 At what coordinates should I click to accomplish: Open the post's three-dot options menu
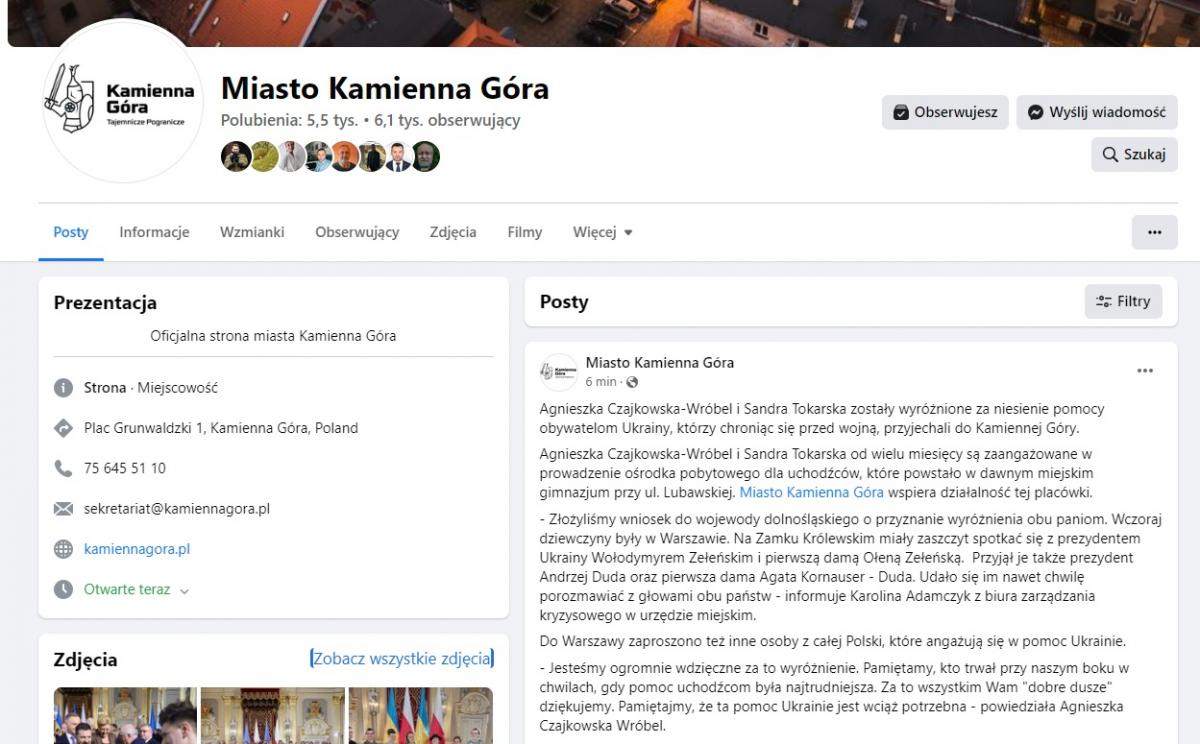coord(1145,371)
